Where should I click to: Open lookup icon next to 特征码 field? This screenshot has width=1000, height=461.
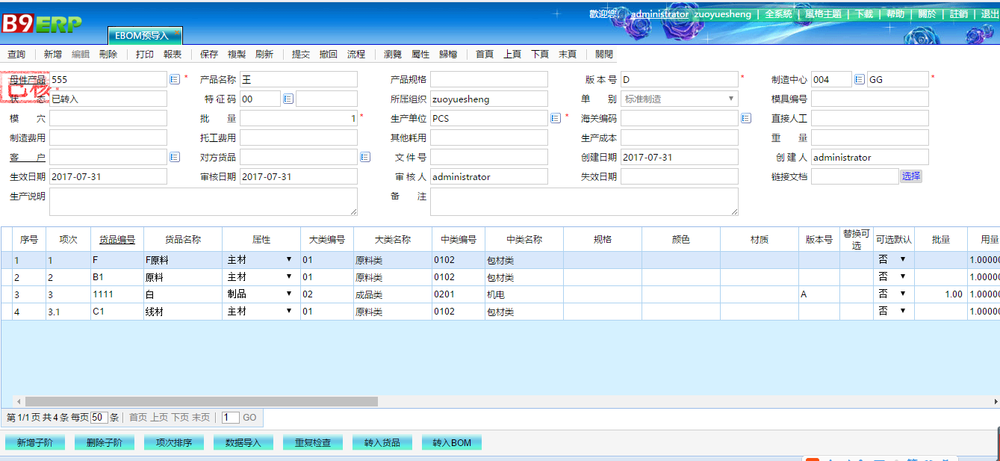click(x=287, y=99)
